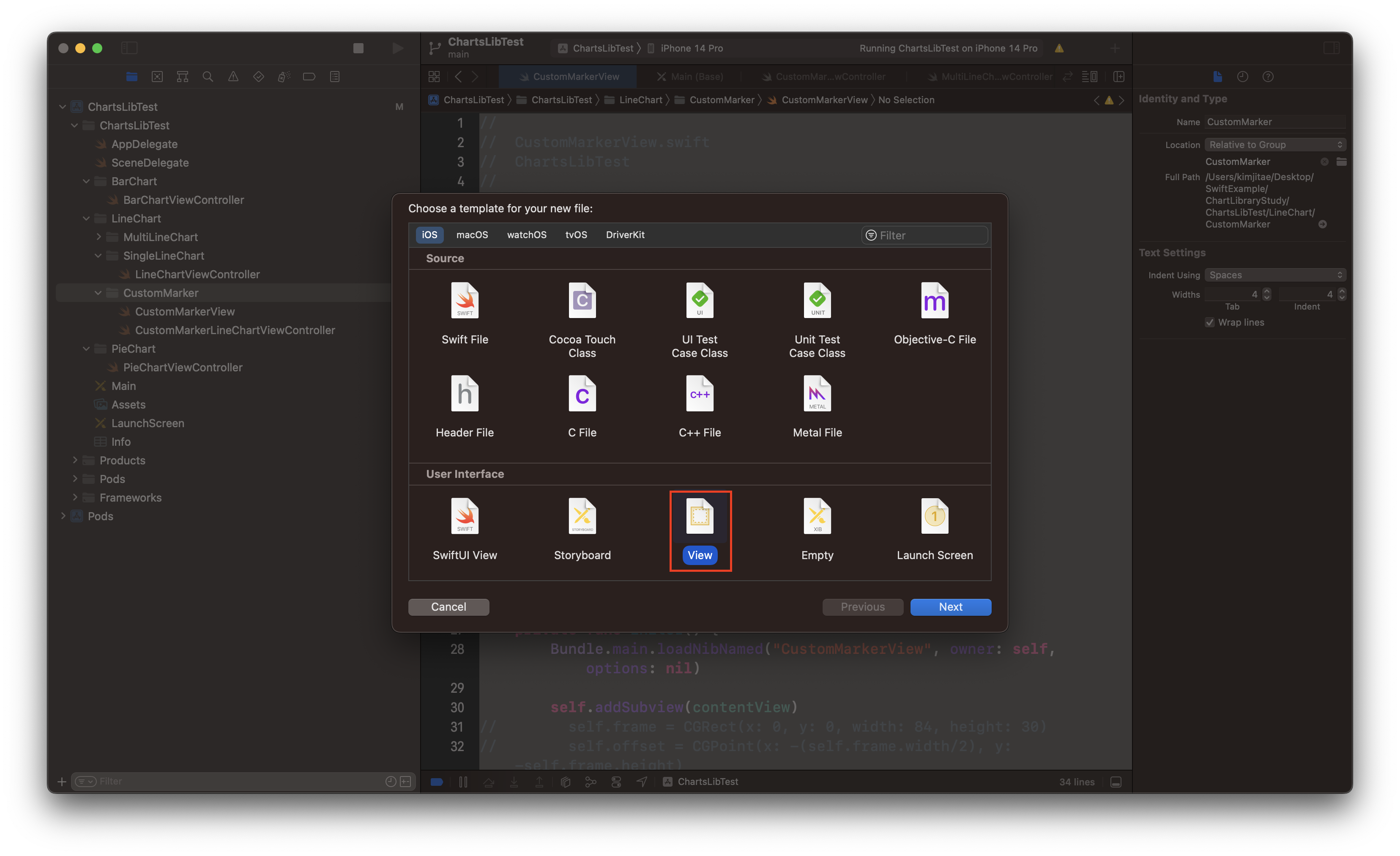Toggle the Wrap lines checkbox
The image size is (1400, 856).
click(1210, 322)
